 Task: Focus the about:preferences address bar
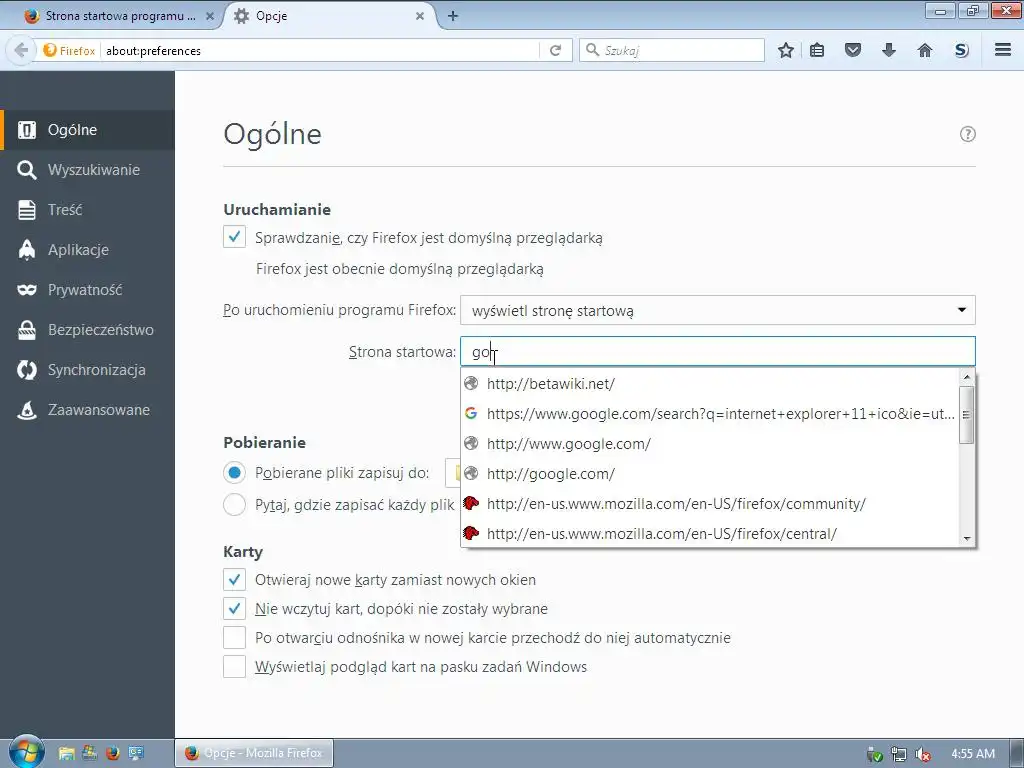click(x=320, y=51)
